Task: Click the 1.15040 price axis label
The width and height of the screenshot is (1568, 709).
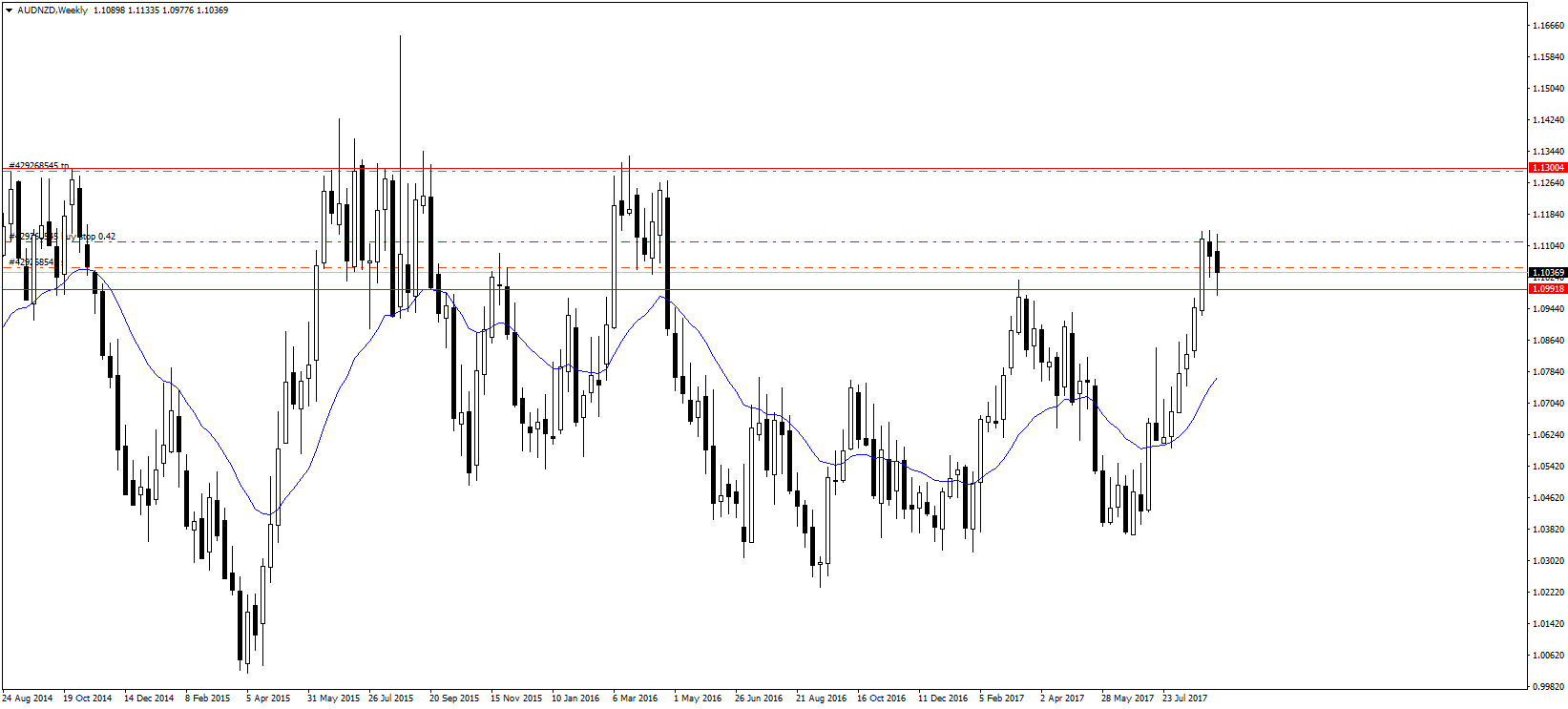Action: coord(1547,89)
